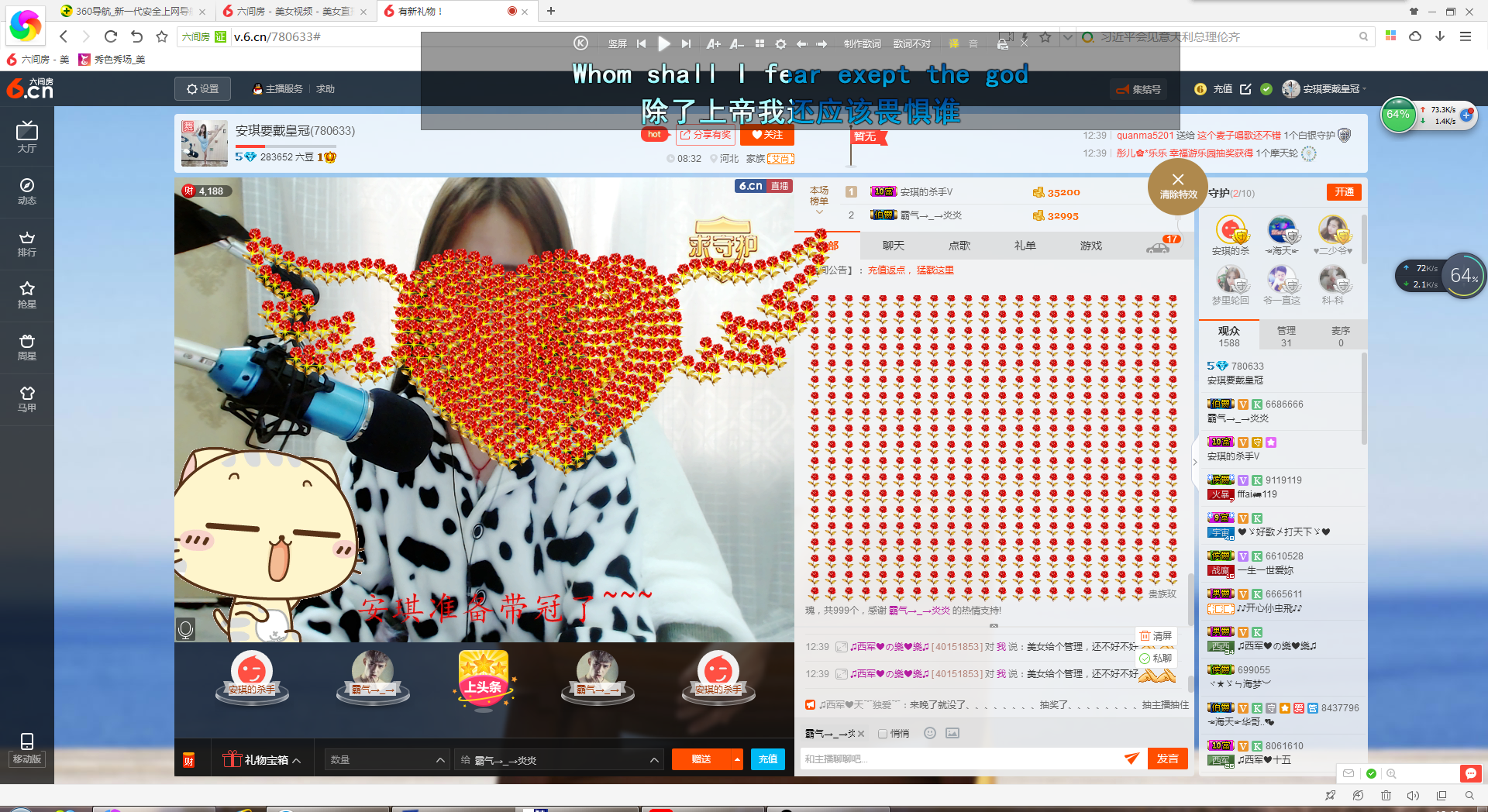Open browser hamburger menu
The height and width of the screenshot is (812, 1488).
[x=1466, y=36]
